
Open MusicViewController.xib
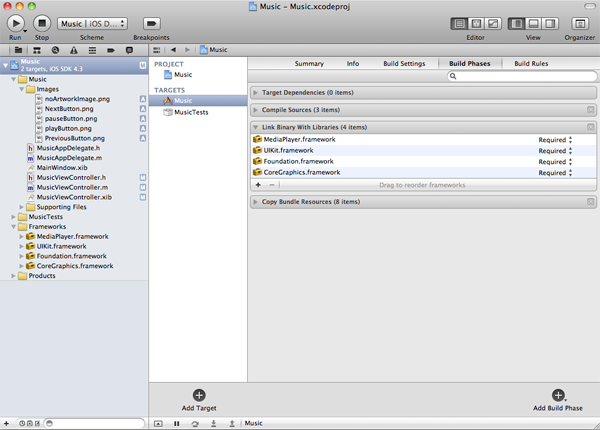[74, 197]
